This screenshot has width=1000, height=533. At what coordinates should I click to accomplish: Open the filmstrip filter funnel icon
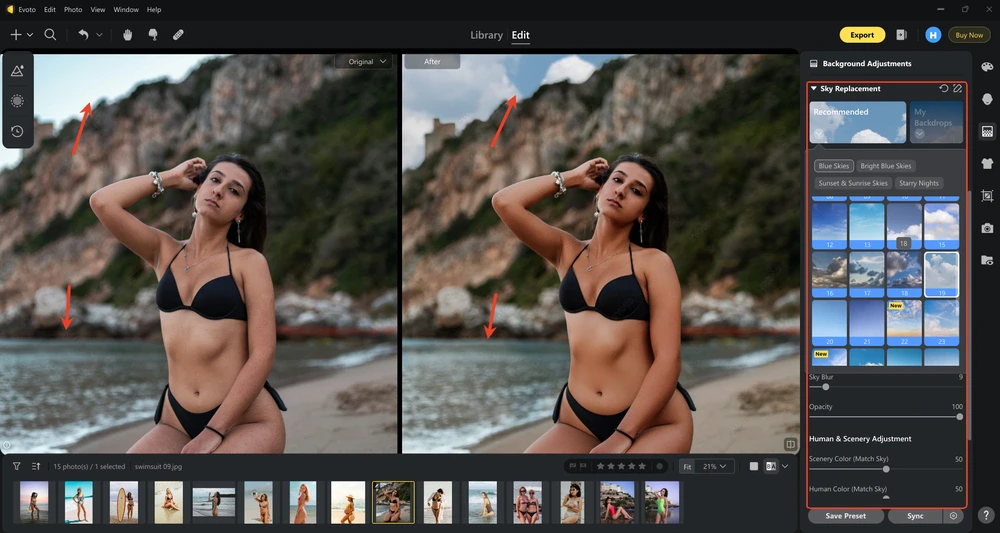[x=17, y=467]
